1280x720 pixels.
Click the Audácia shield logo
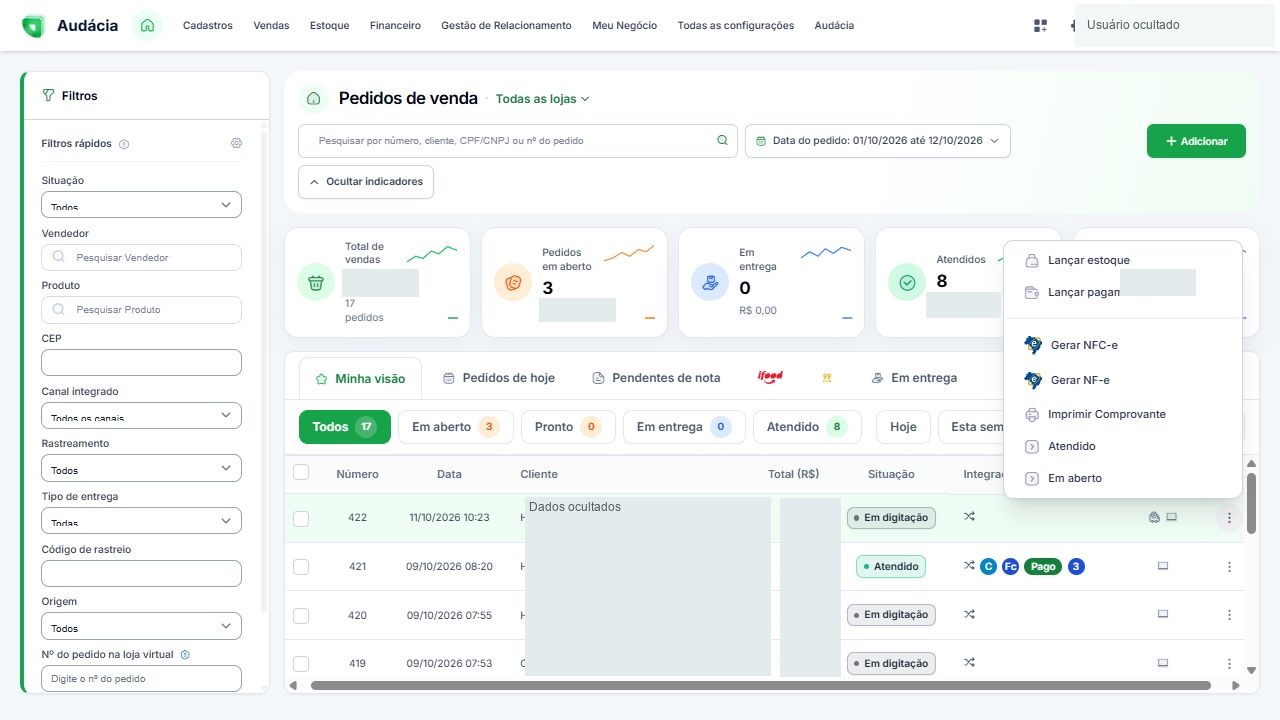point(33,26)
